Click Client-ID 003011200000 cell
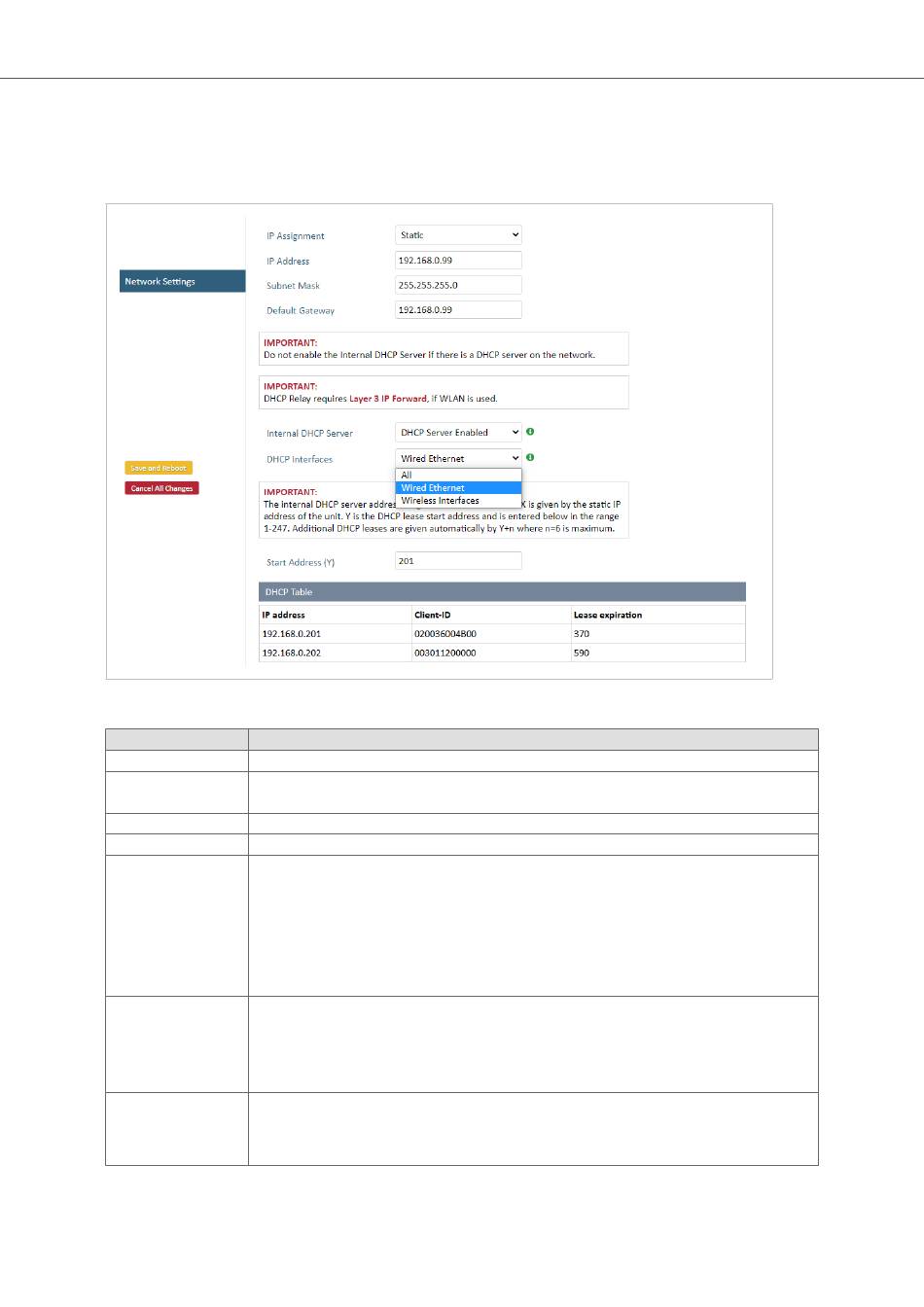The height and width of the screenshot is (1307, 924). point(491,653)
